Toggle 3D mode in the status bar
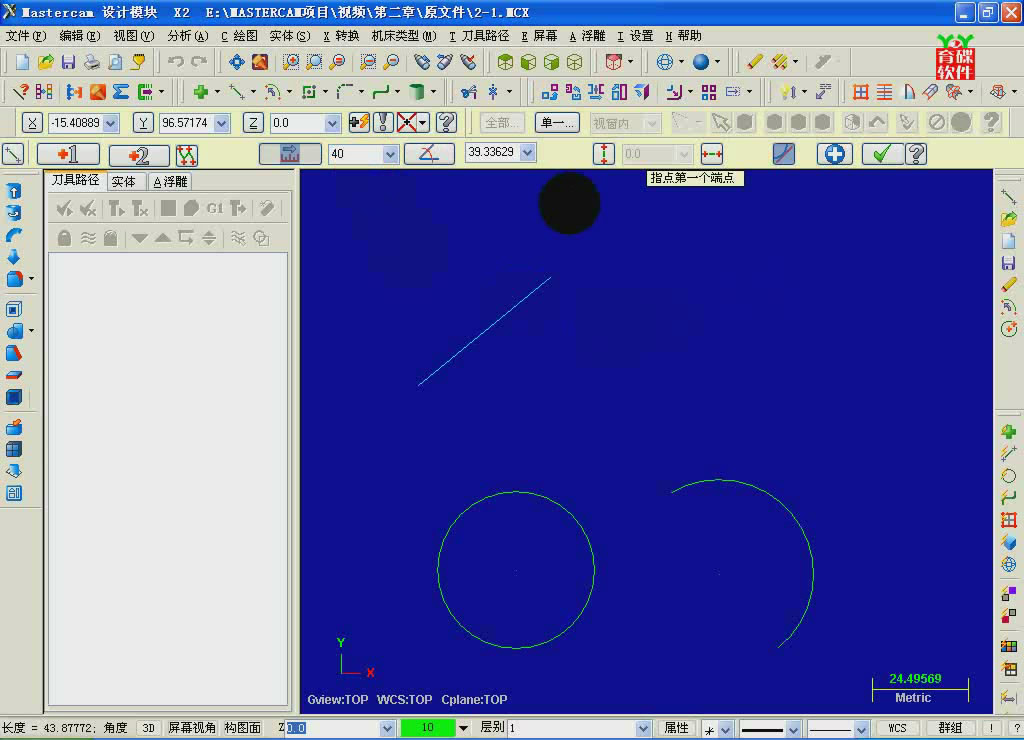This screenshot has width=1024, height=740. (x=149, y=728)
